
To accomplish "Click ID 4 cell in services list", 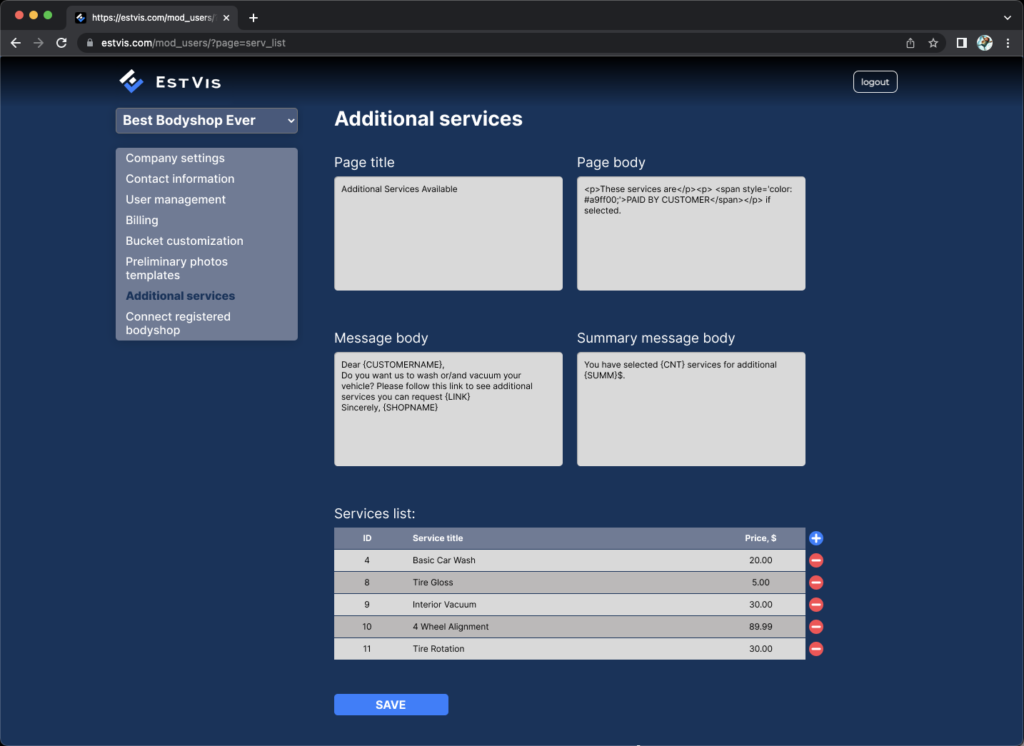I will point(367,560).
